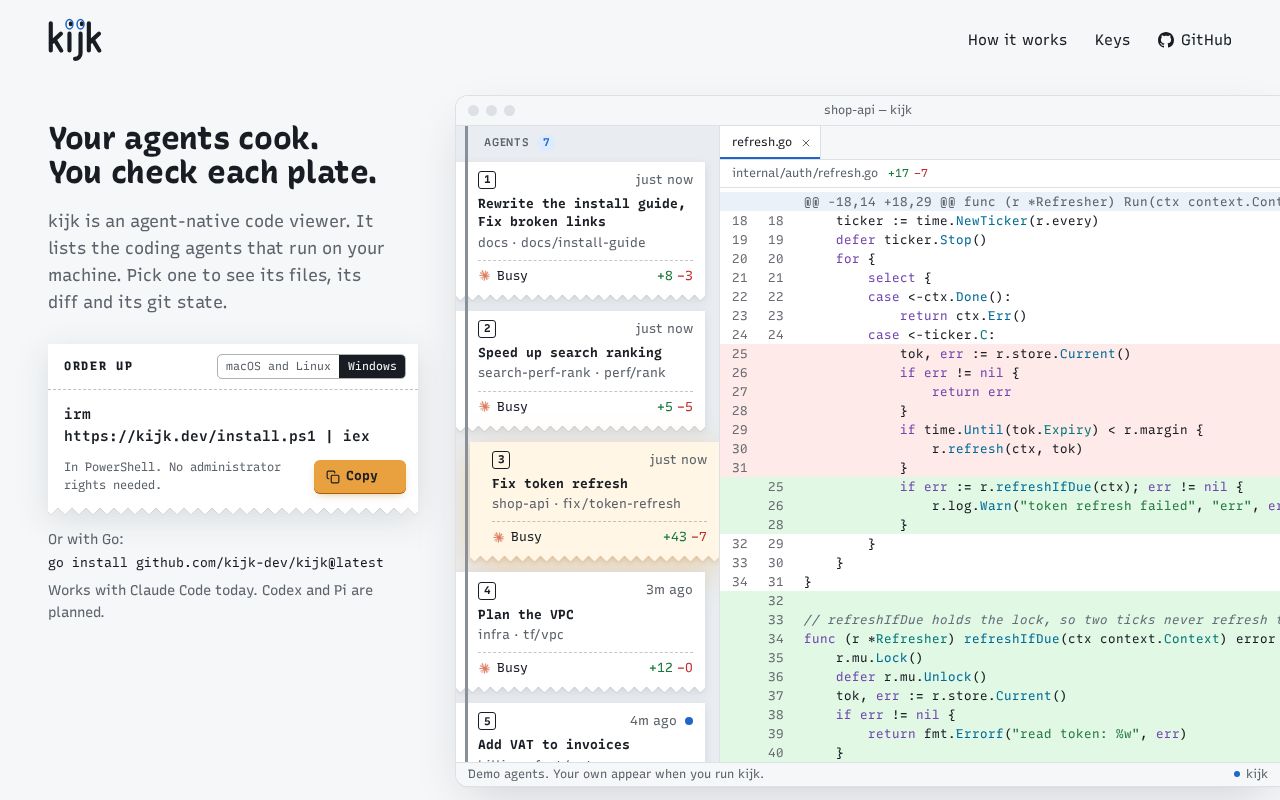This screenshot has height=800, width=1280.
Task: Select the Fix token refresh agent title
Action: [x=560, y=484]
